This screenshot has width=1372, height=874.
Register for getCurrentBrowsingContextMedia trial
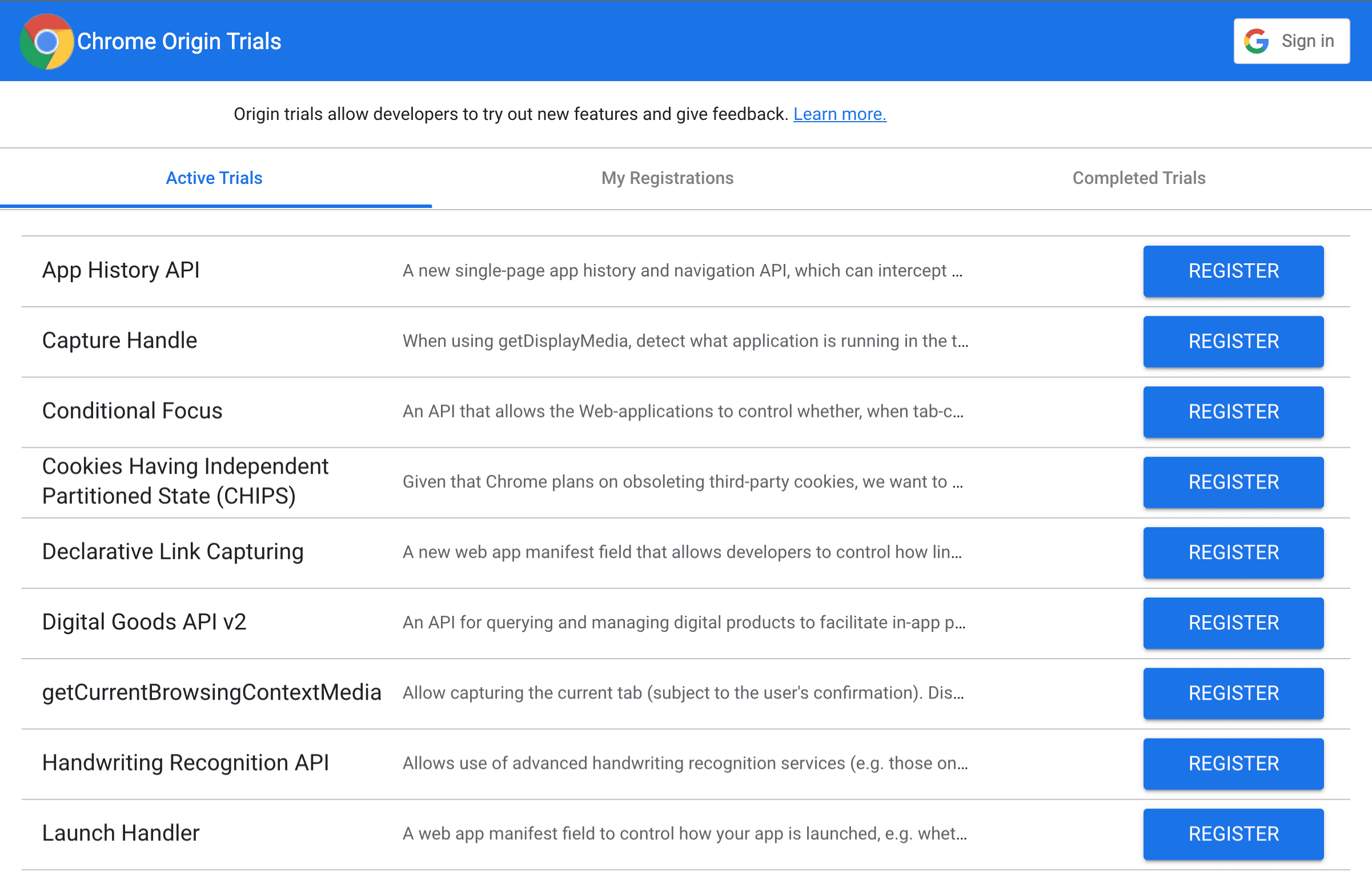(1232, 693)
